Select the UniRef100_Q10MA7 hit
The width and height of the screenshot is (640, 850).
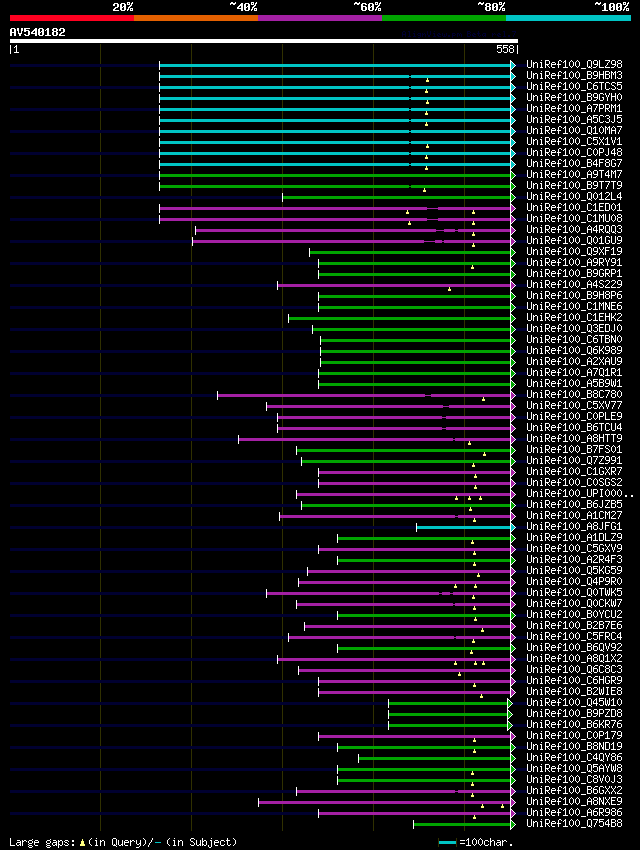[x=574, y=131]
